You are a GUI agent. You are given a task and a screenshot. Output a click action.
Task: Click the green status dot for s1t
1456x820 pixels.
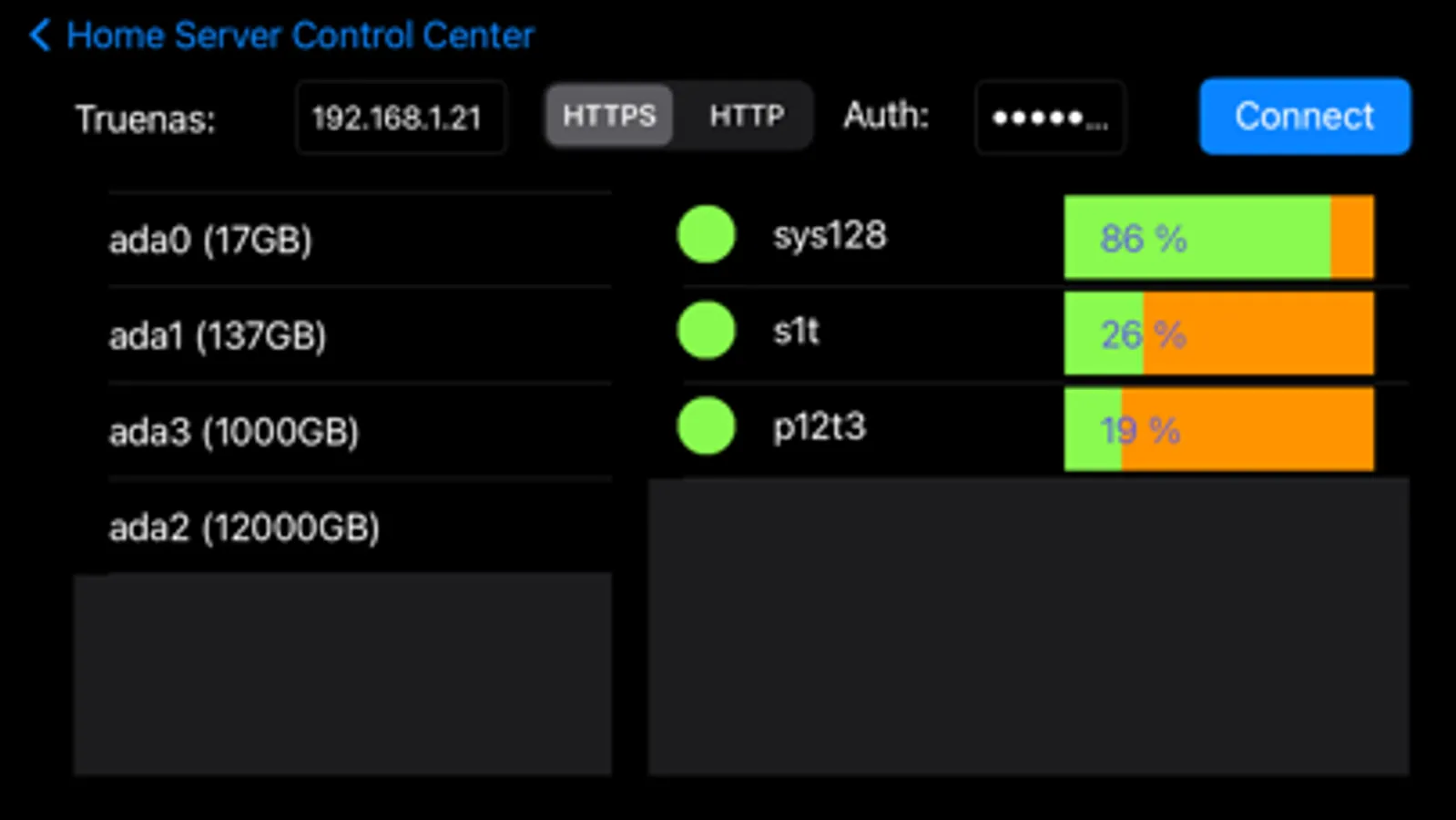[x=706, y=330]
